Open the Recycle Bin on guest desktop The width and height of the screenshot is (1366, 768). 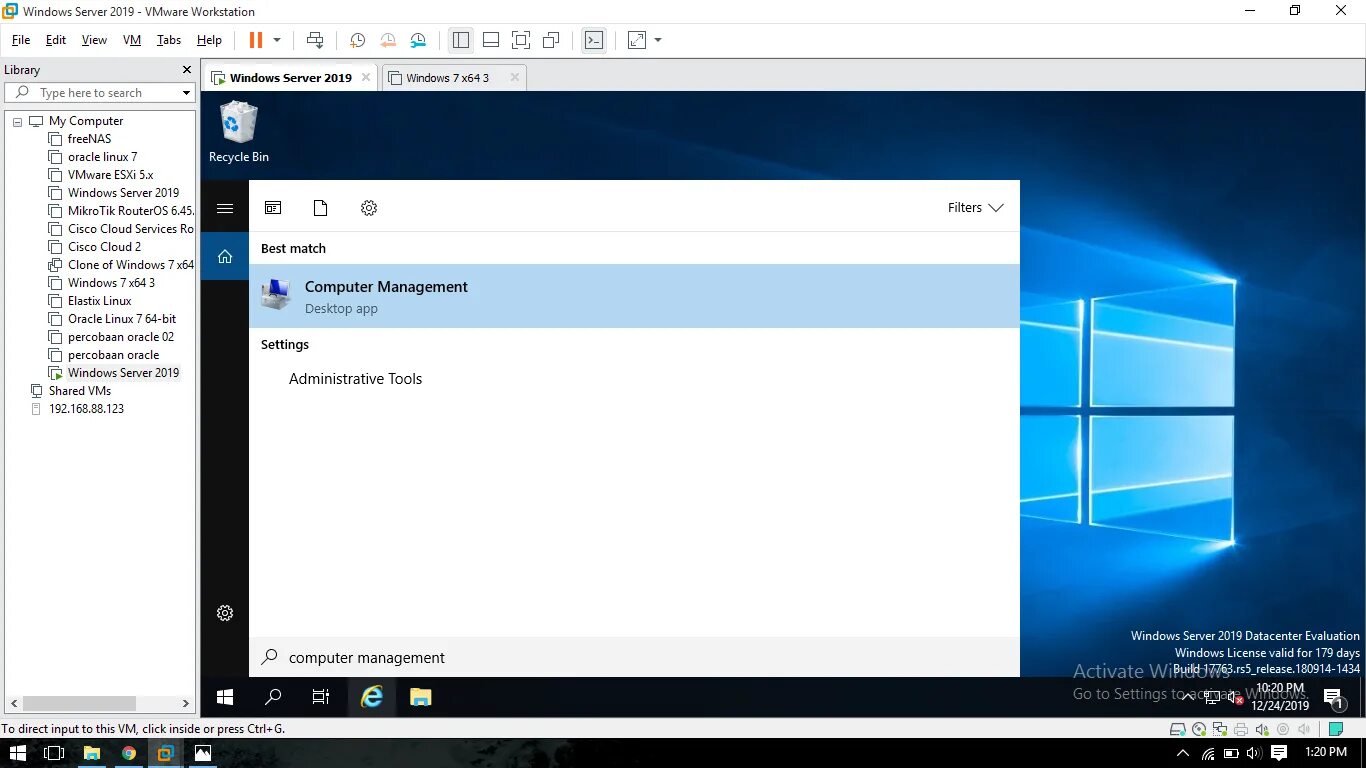tap(238, 132)
